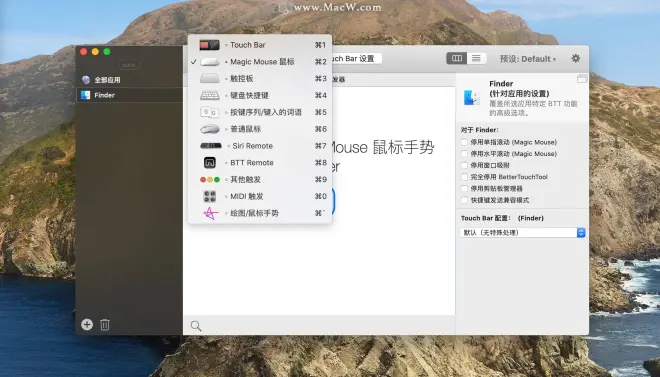
Task: Click the Magic Mouse icon in menu
Action: click(x=210, y=62)
